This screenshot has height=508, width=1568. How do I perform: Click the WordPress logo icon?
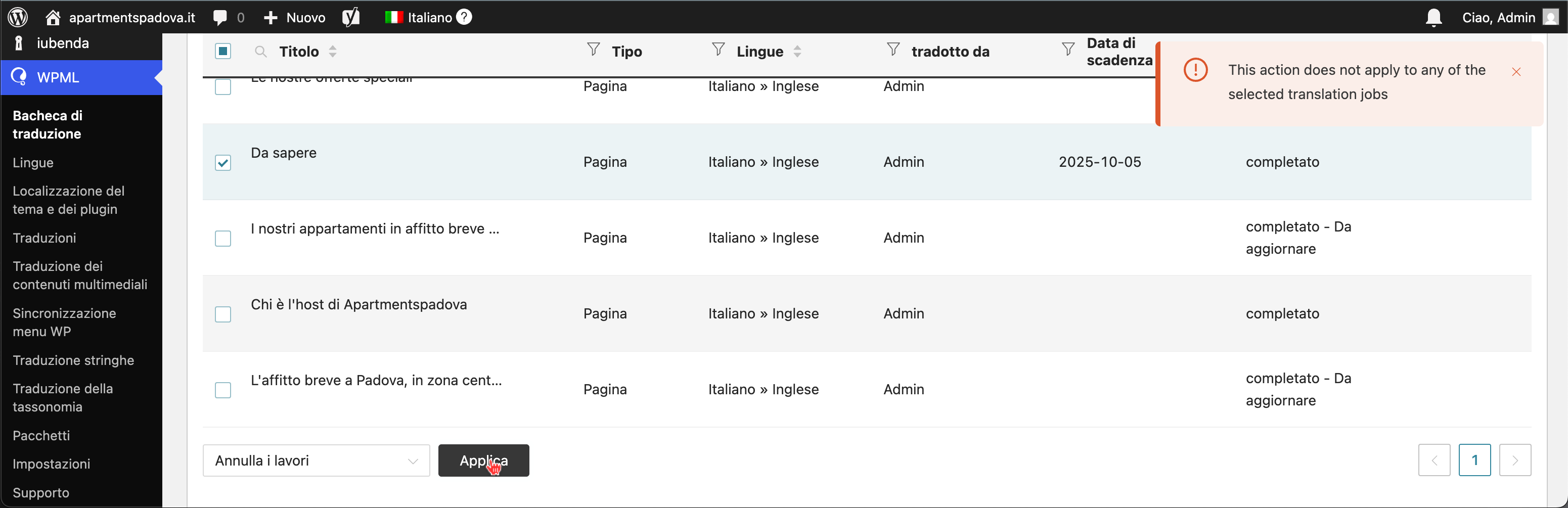pos(18,17)
